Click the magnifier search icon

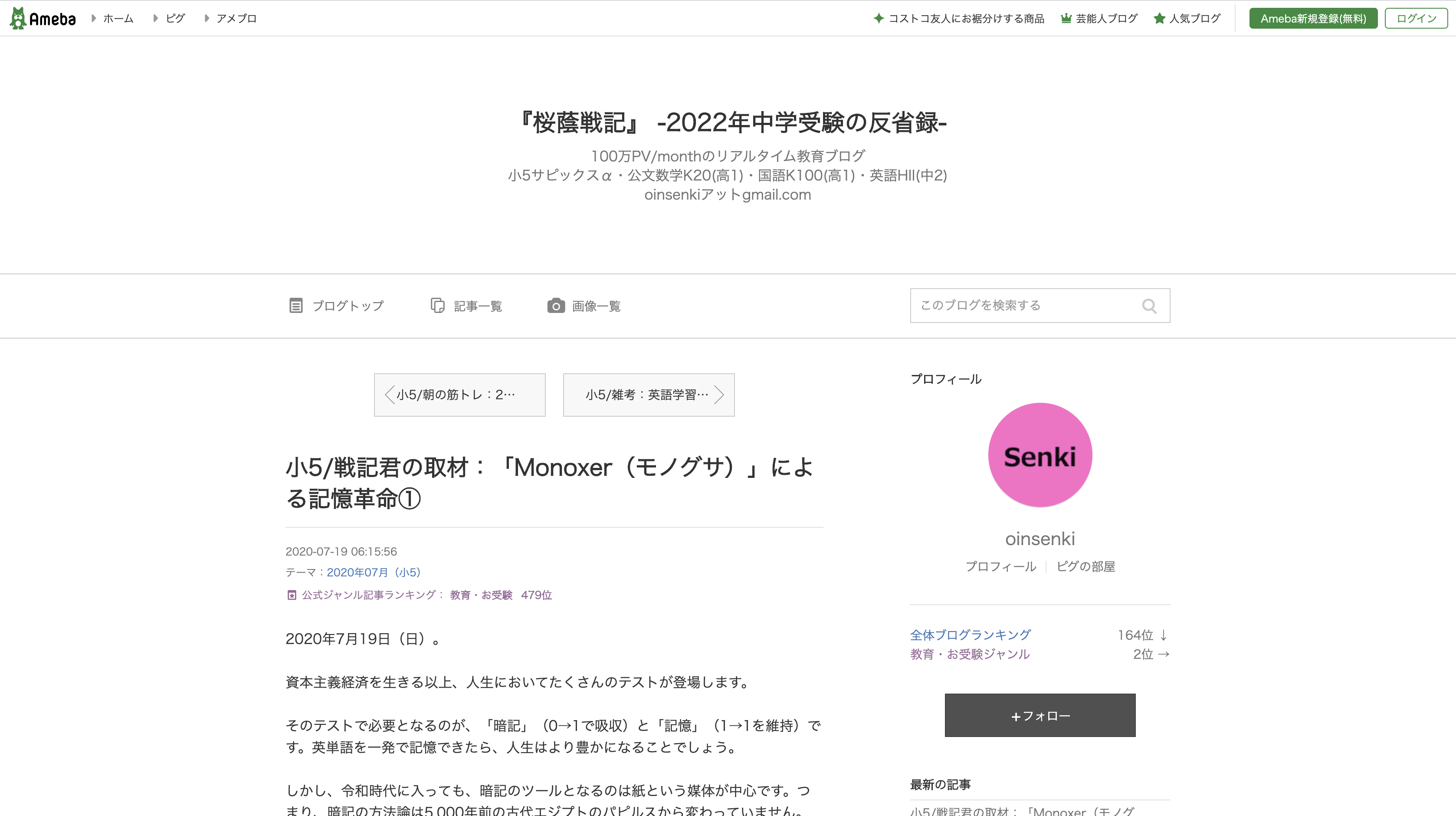point(1149,306)
